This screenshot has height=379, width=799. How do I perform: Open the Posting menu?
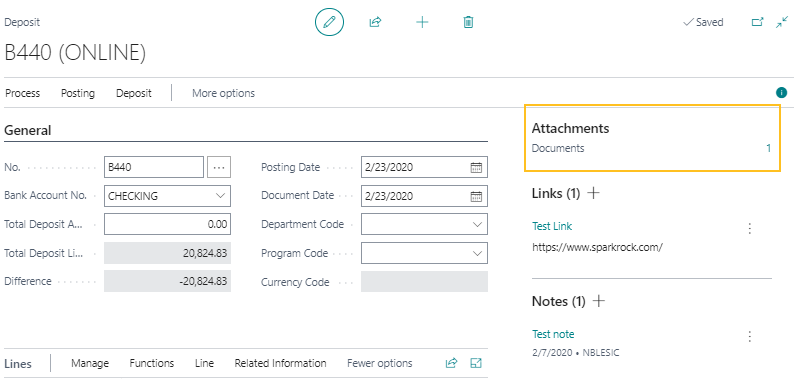point(78,93)
